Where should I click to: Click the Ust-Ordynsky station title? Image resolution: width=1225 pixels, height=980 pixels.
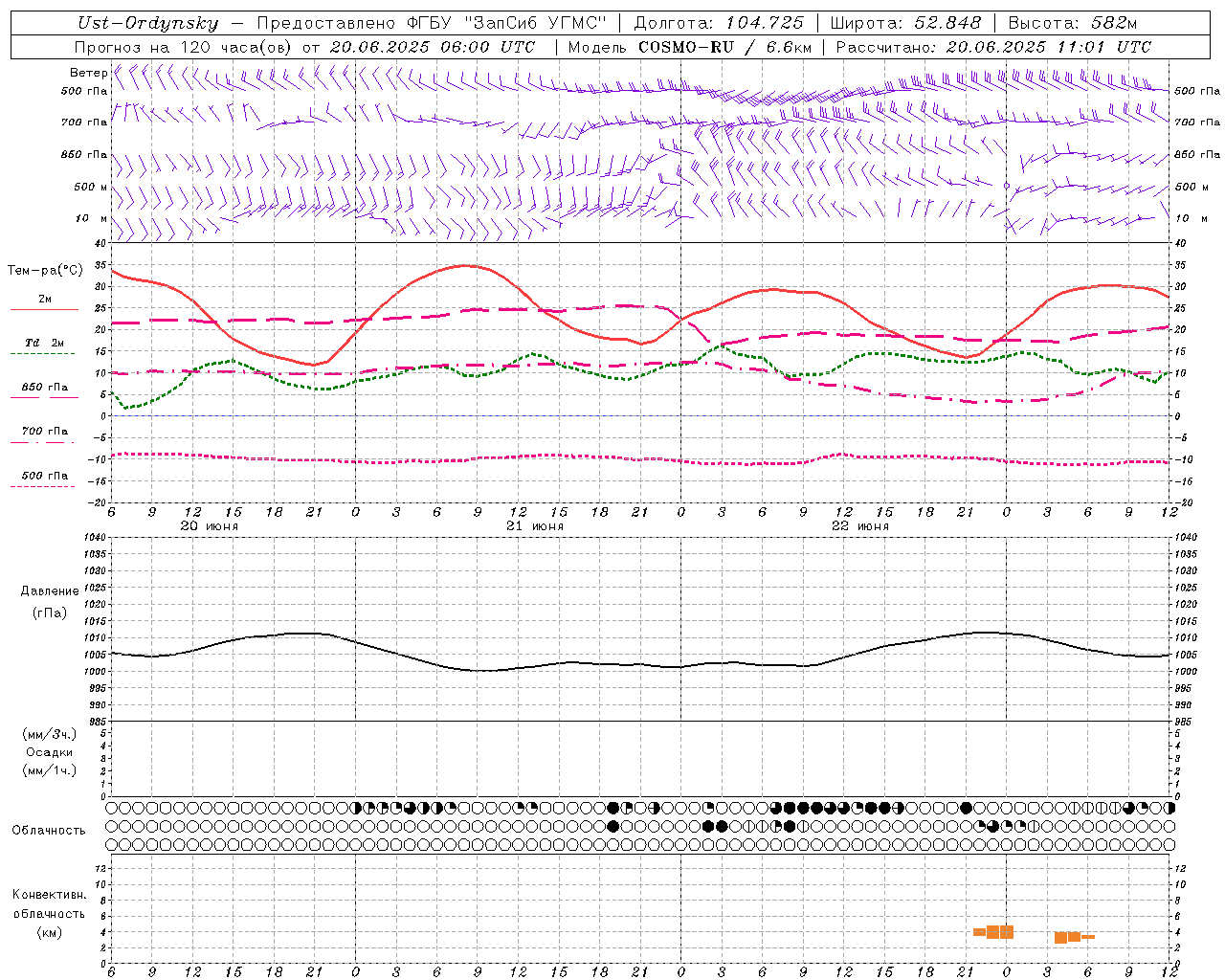tap(147, 24)
